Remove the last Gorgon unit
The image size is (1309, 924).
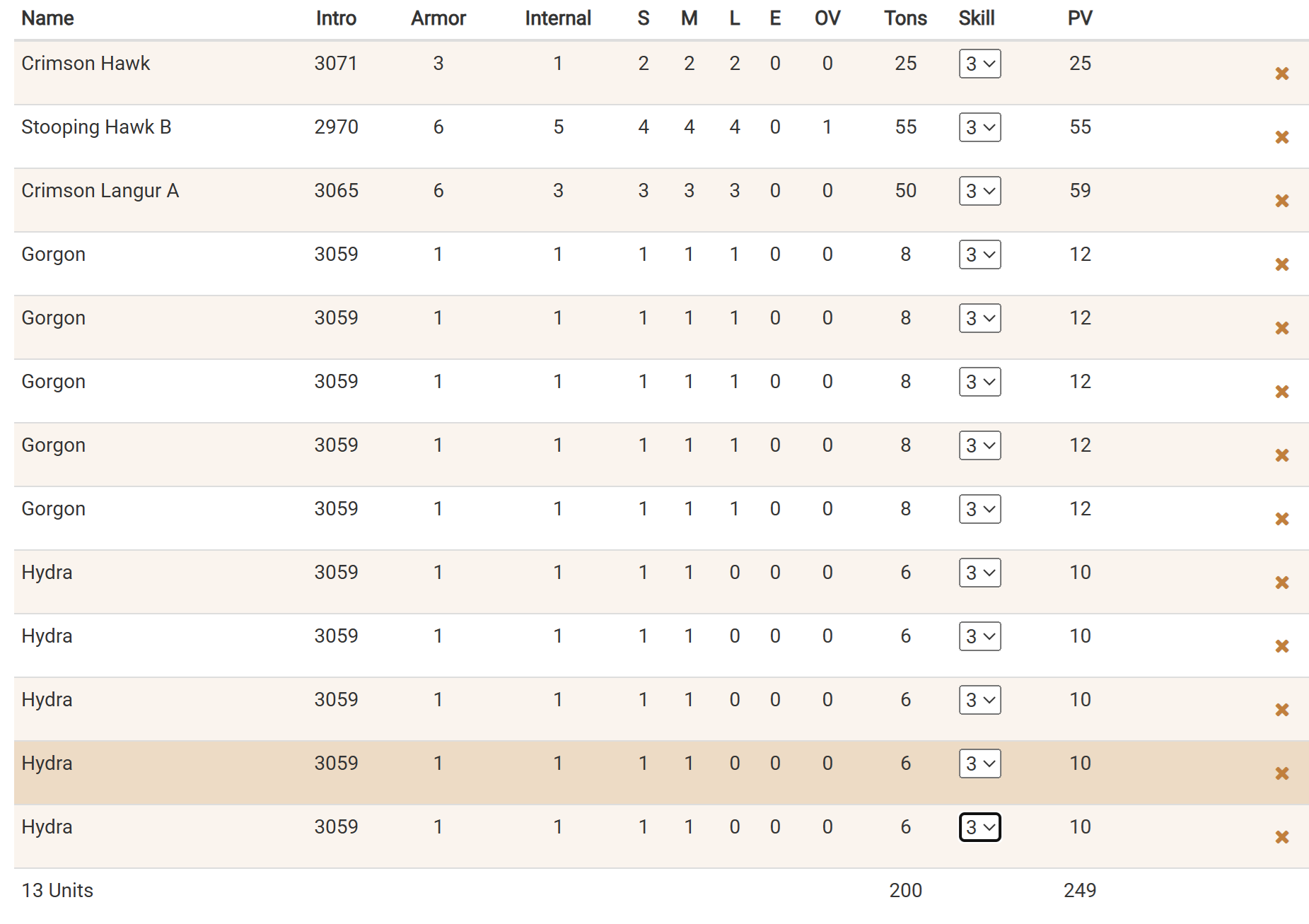(1281, 519)
